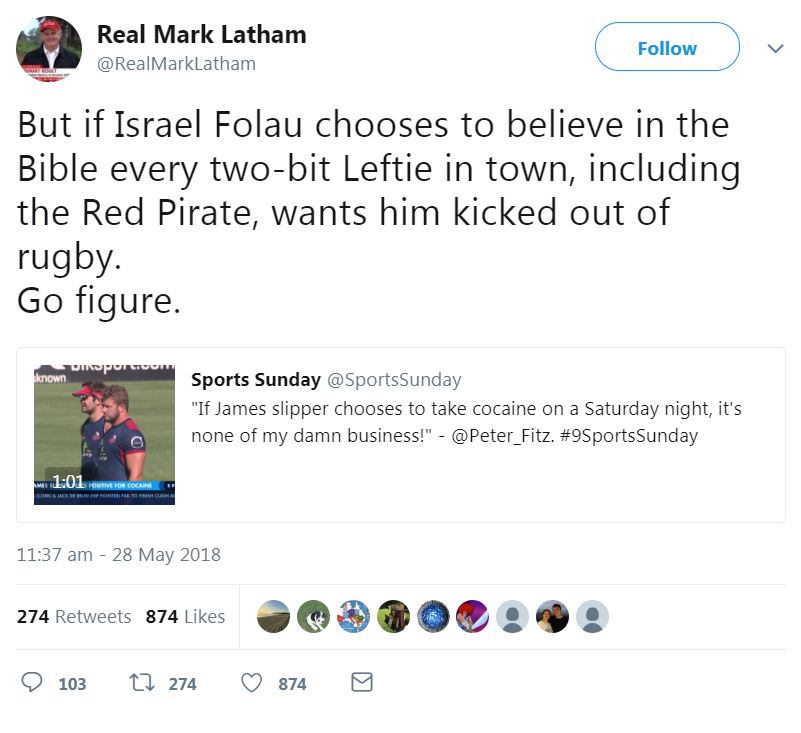Screen dimensions: 801x733
Task: Expand the tweet options chevron
Action: point(774,48)
